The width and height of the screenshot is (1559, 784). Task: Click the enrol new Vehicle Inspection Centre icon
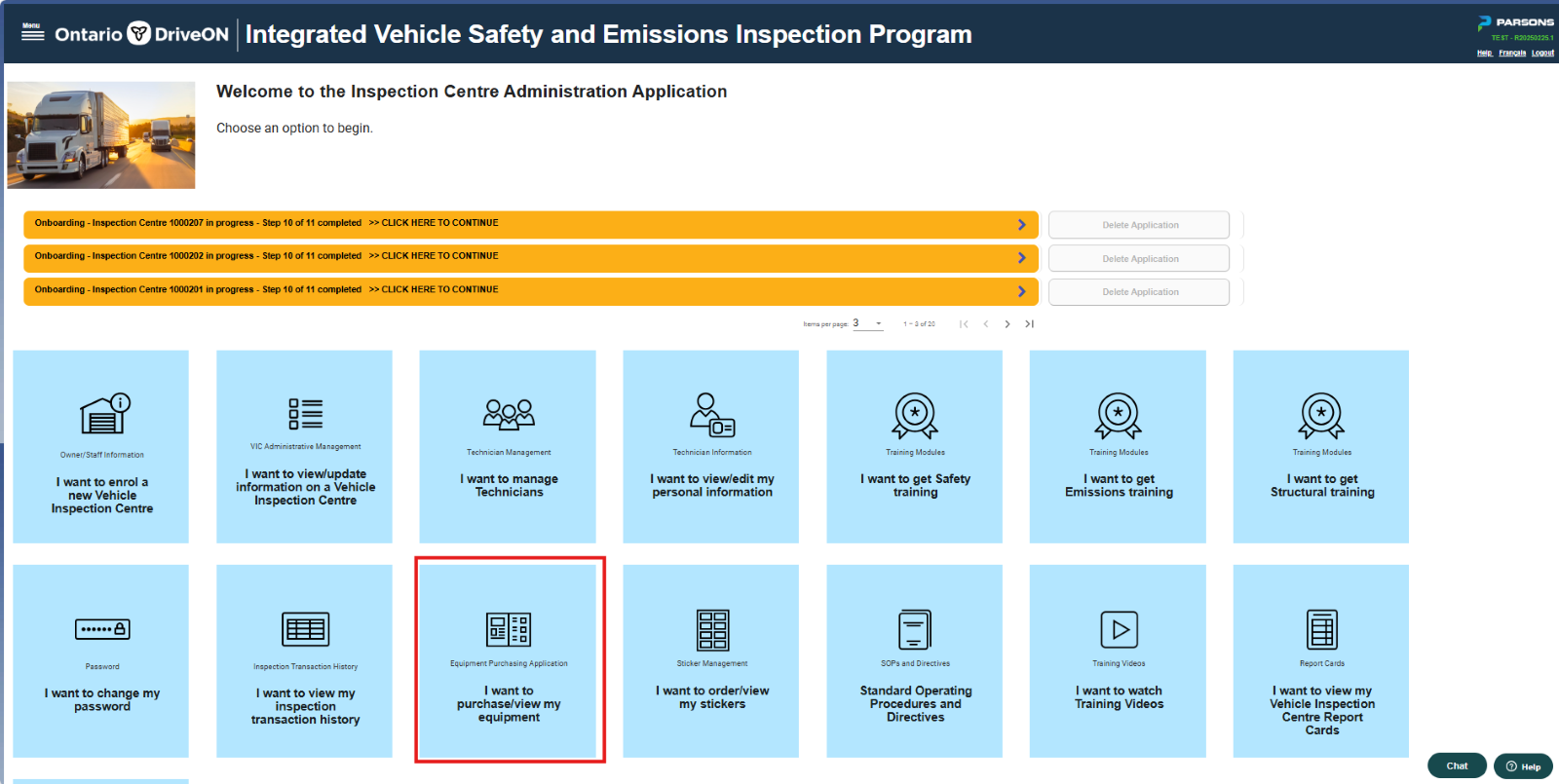(x=105, y=414)
